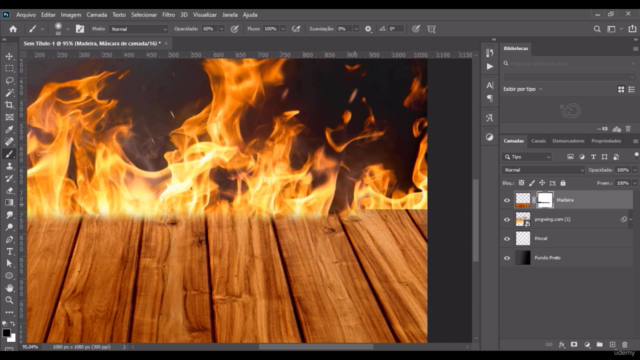Select the Brush tool in toolbar
The width and height of the screenshot is (640, 360).
coord(9,154)
